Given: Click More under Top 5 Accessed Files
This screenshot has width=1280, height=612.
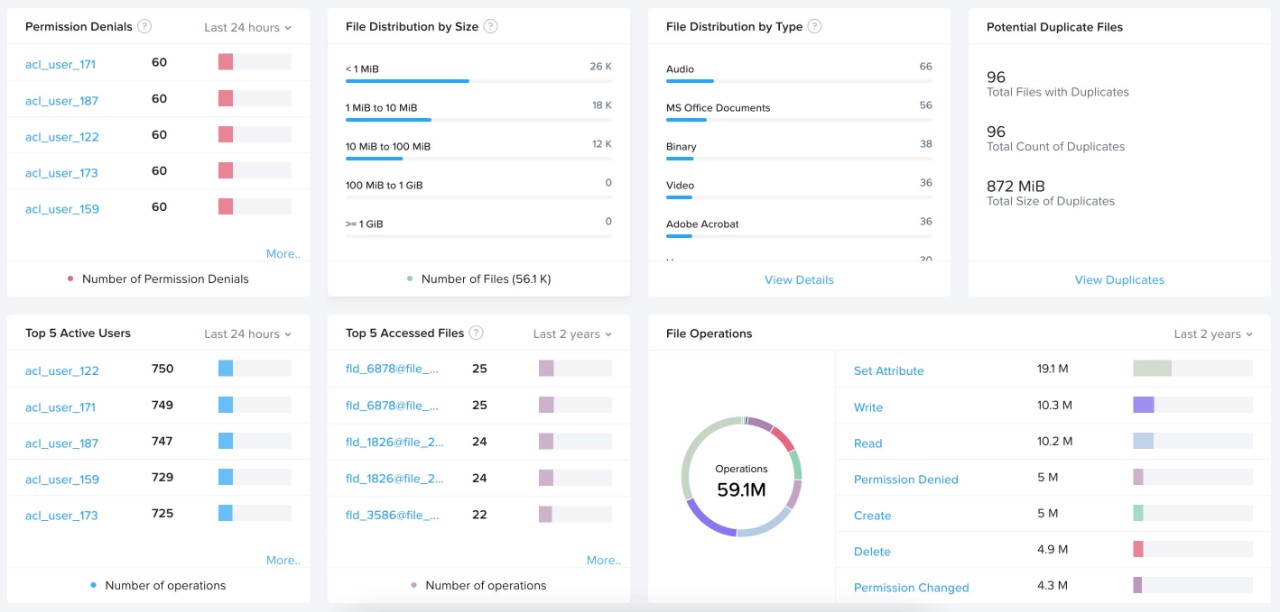Looking at the screenshot, I should 603,560.
